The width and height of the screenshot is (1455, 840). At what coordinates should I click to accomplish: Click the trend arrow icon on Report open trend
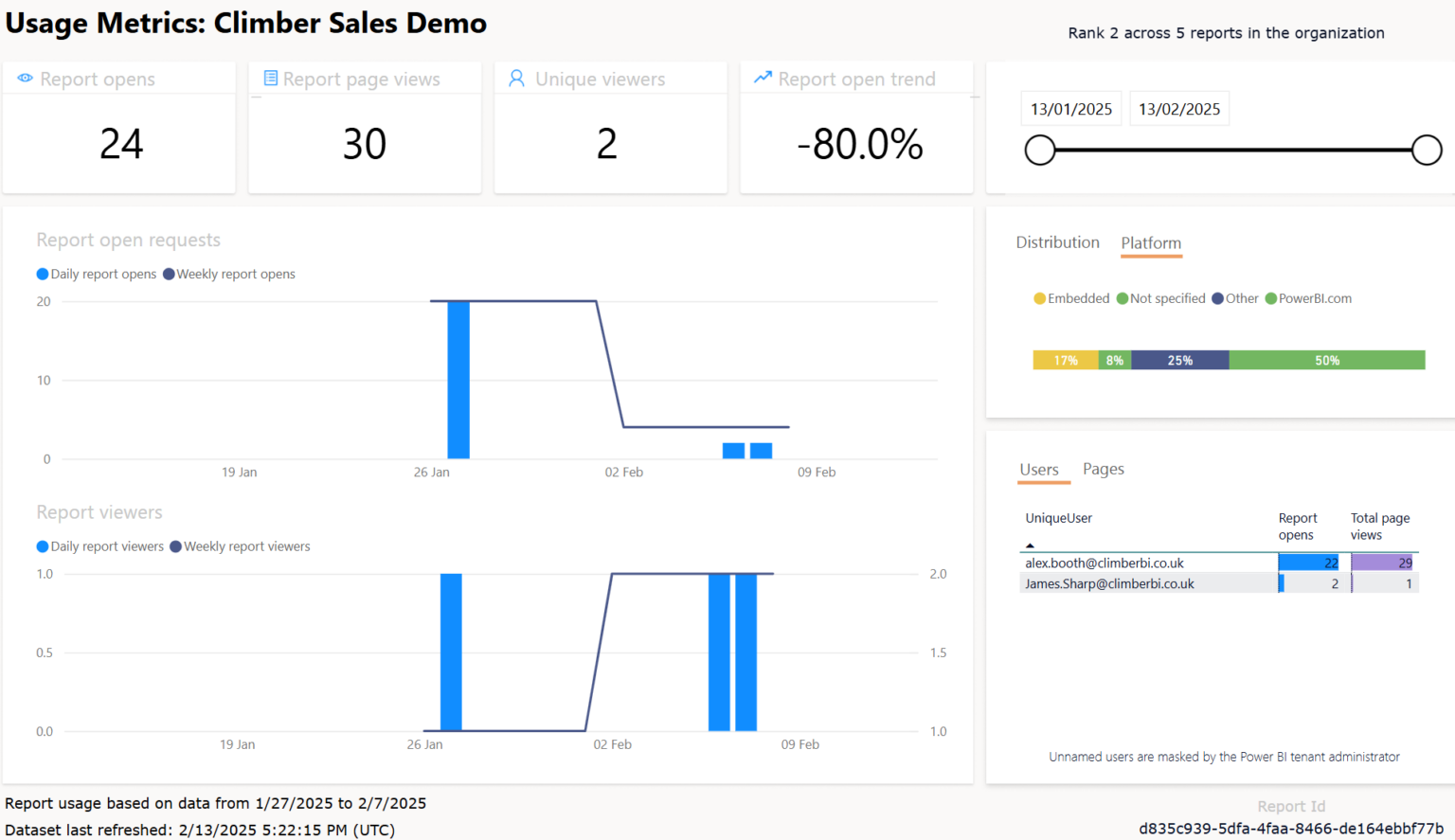[763, 79]
